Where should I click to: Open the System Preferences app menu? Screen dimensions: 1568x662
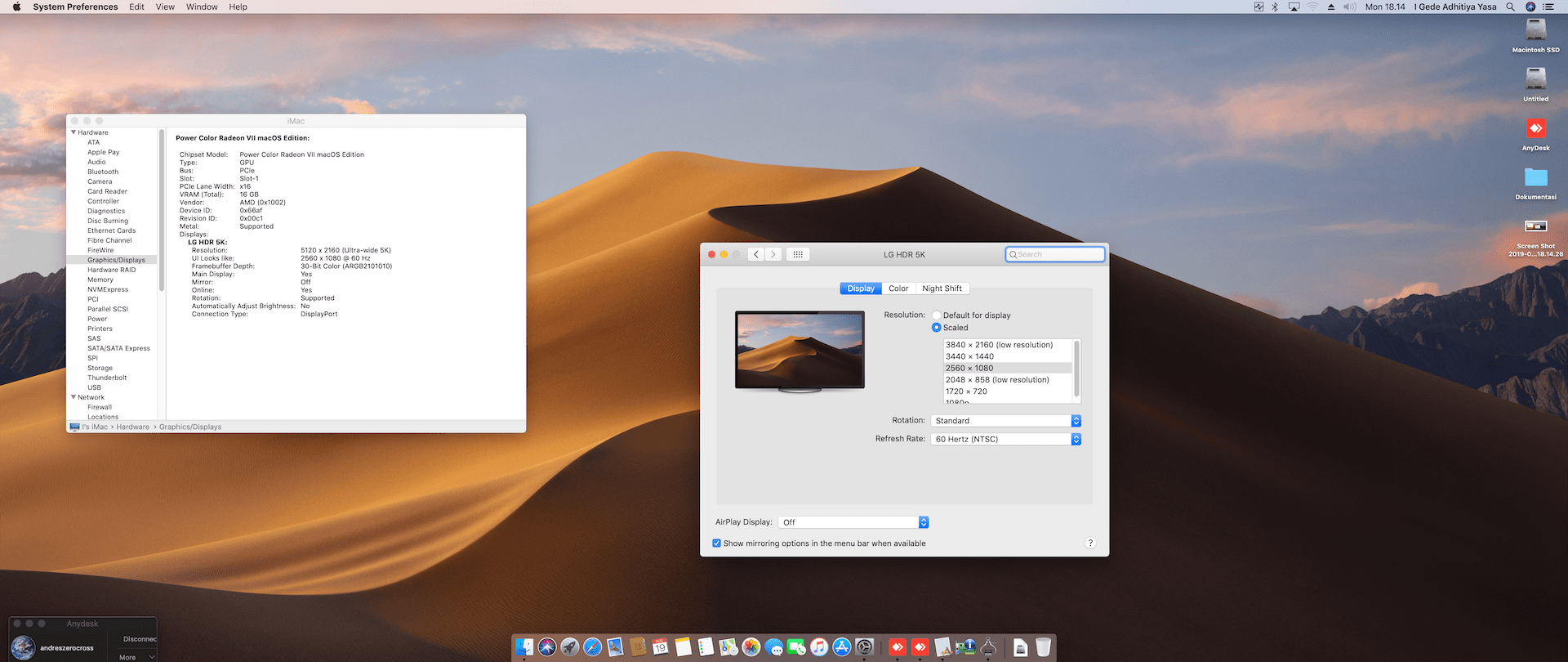click(x=75, y=7)
